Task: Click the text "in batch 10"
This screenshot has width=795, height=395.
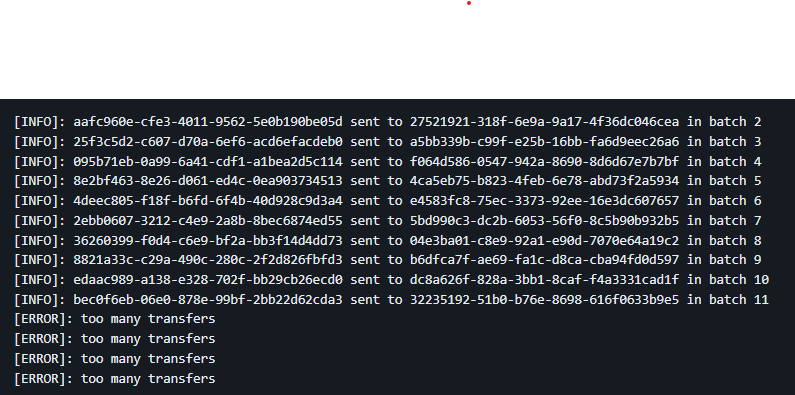Action: [728, 280]
